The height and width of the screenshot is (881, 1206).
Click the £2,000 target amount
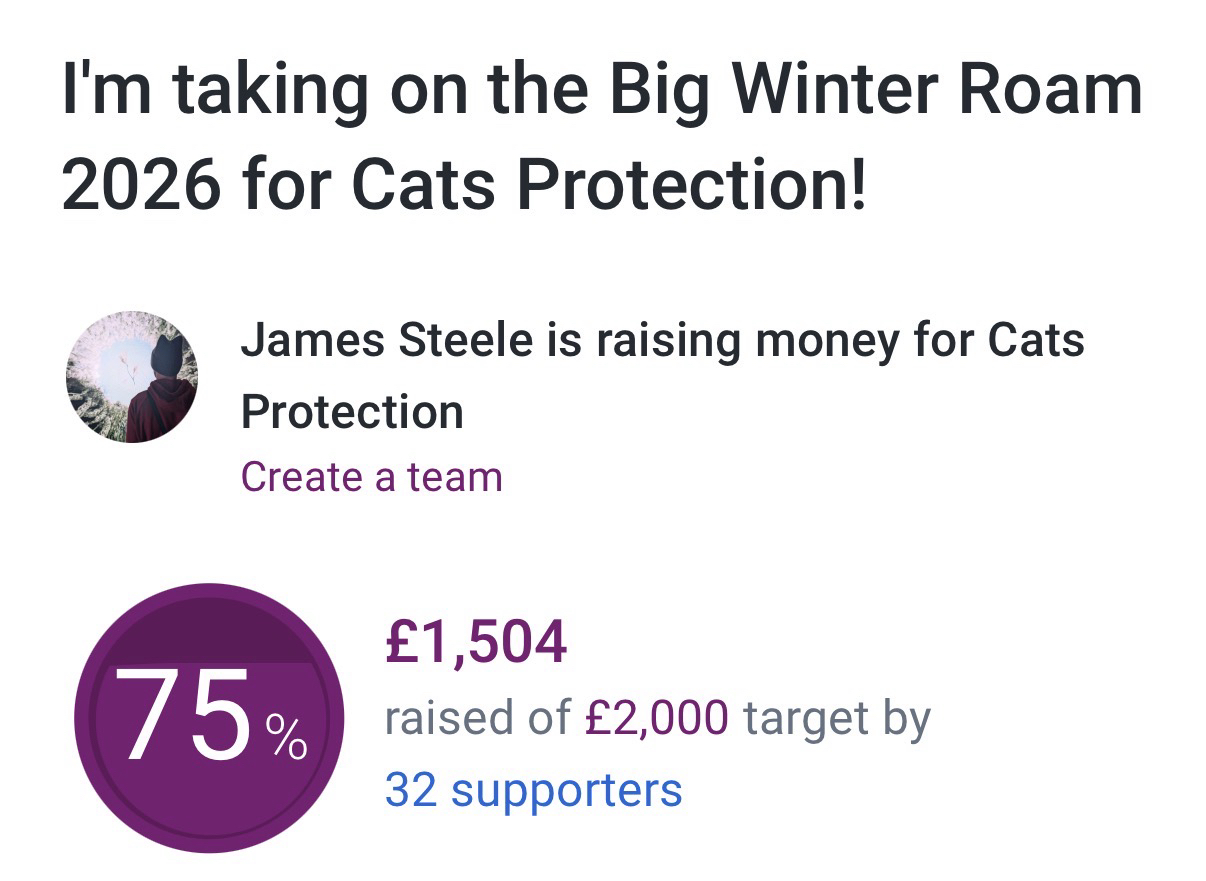click(x=656, y=718)
